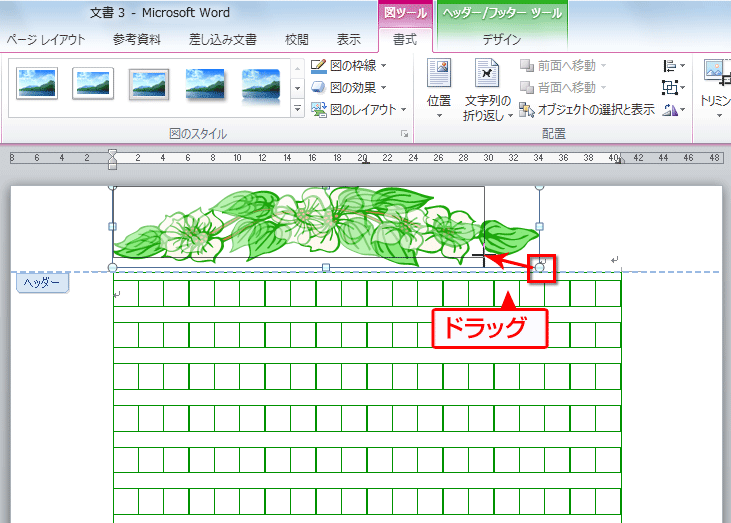The width and height of the screenshot is (731, 523).
Task: Click the right-middle sizing handle of image
Action: click(539, 227)
